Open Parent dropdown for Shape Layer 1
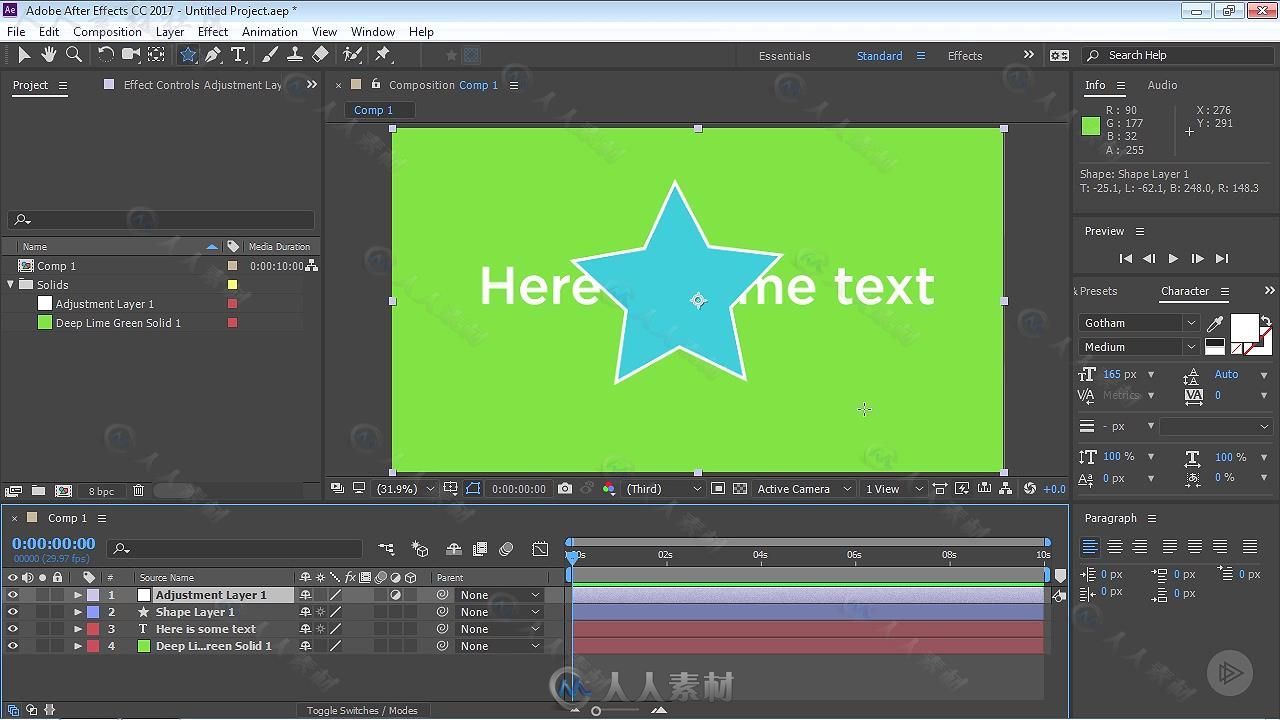Screen dimensions: 1280x720 (499, 612)
